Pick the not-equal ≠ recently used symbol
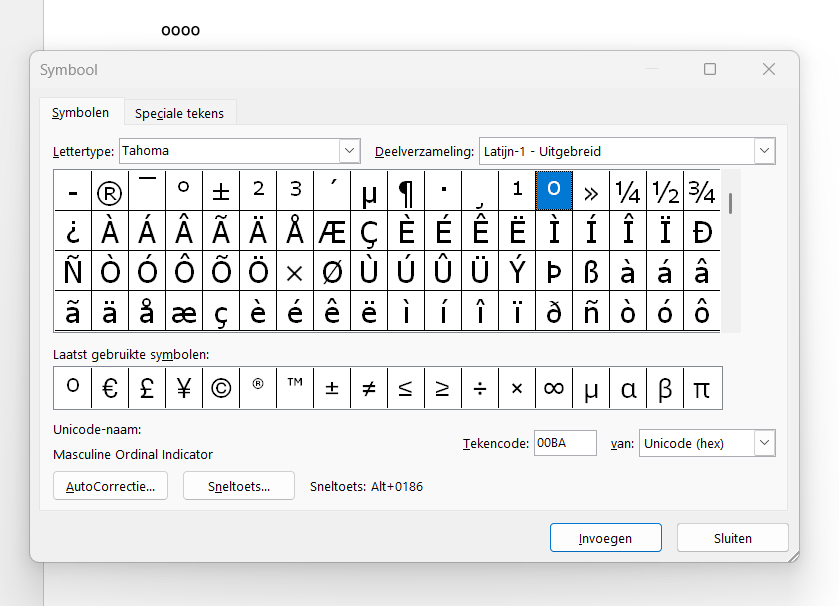Image resolution: width=839 pixels, height=606 pixels. tap(369, 388)
